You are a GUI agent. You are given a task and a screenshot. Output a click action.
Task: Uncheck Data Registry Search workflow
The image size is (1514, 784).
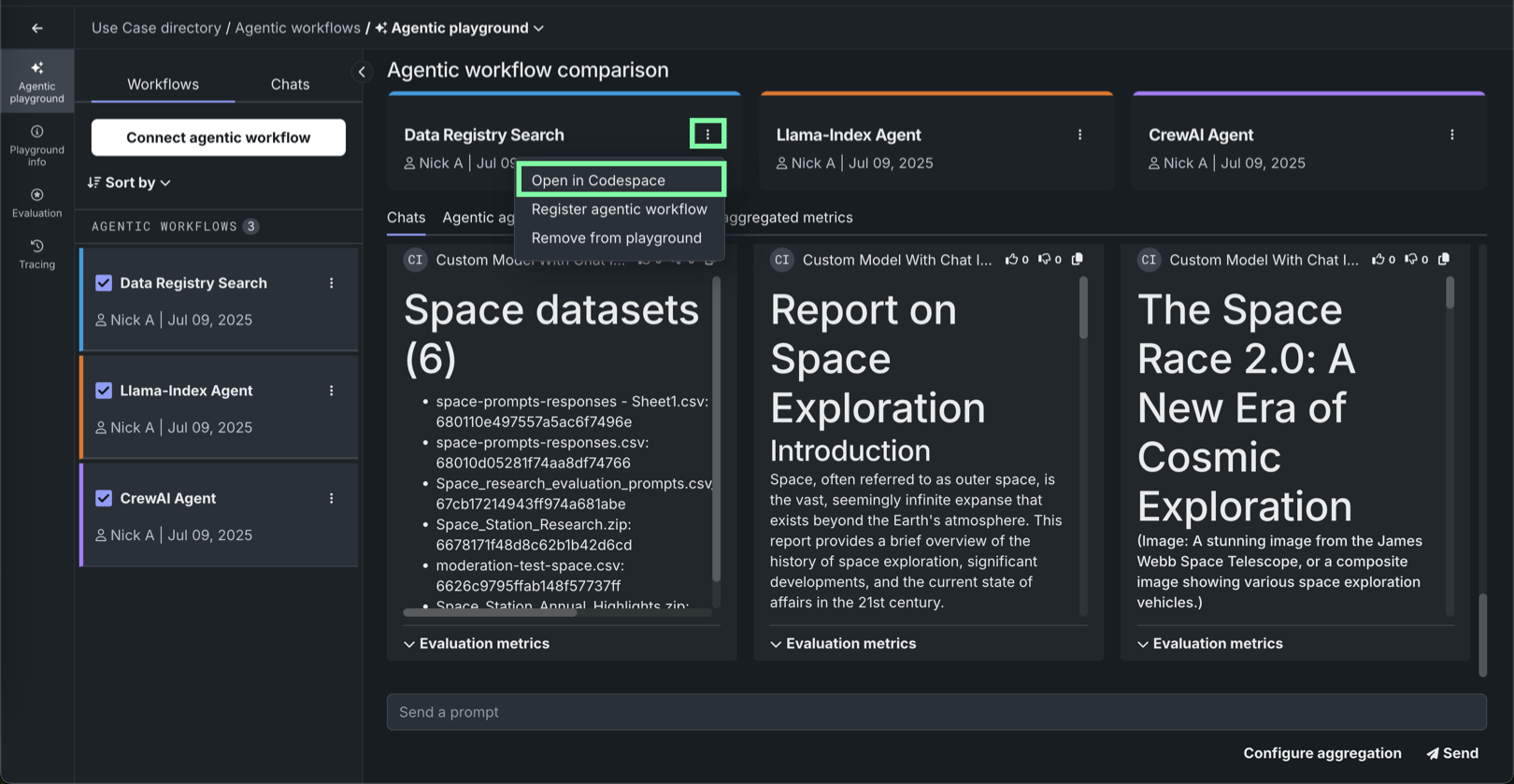pyautogui.click(x=104, y=283)
